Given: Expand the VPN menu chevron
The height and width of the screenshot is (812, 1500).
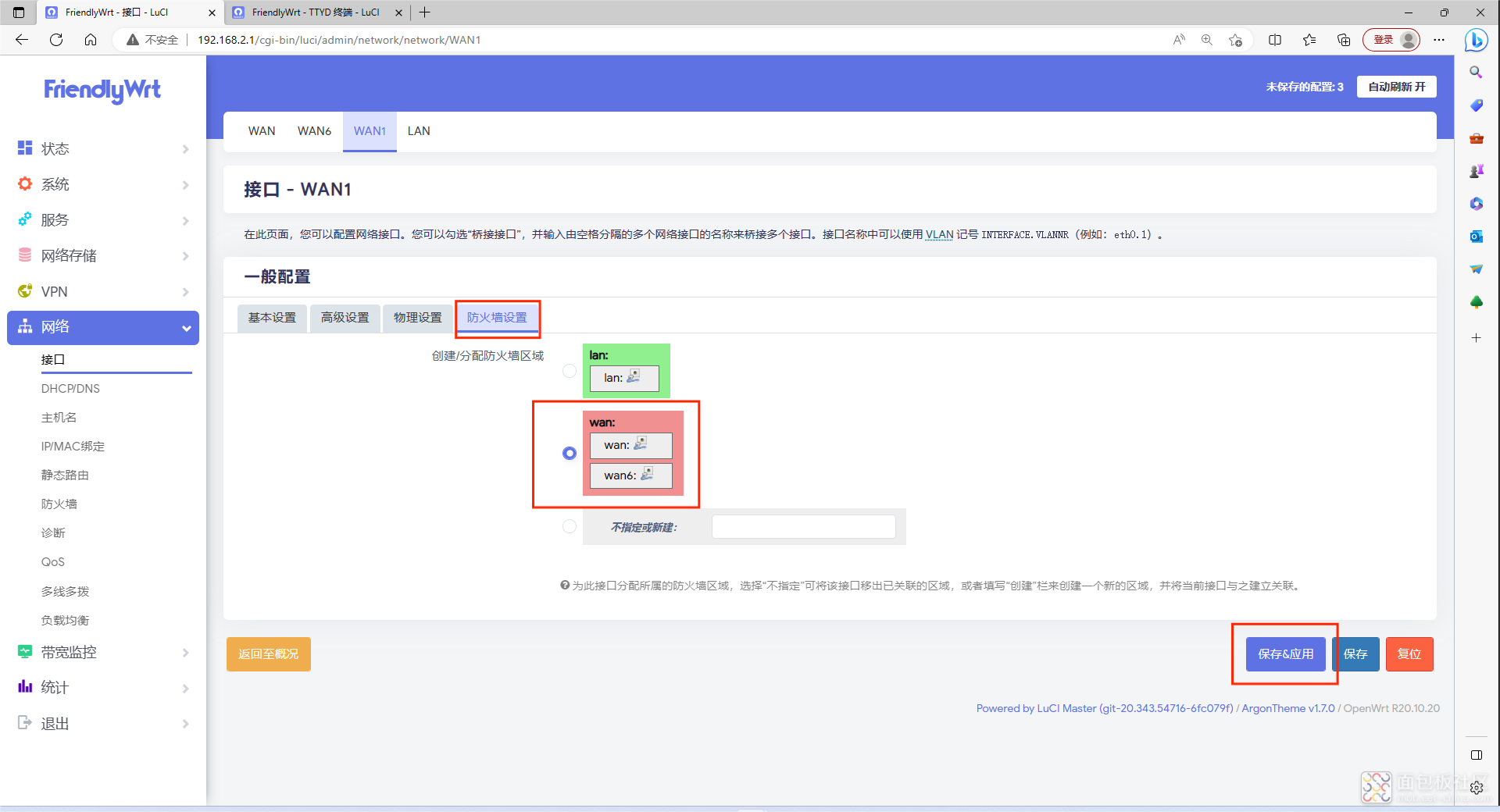Looking at the screenshot, I should pyautogui.click(x=185, y=292).
